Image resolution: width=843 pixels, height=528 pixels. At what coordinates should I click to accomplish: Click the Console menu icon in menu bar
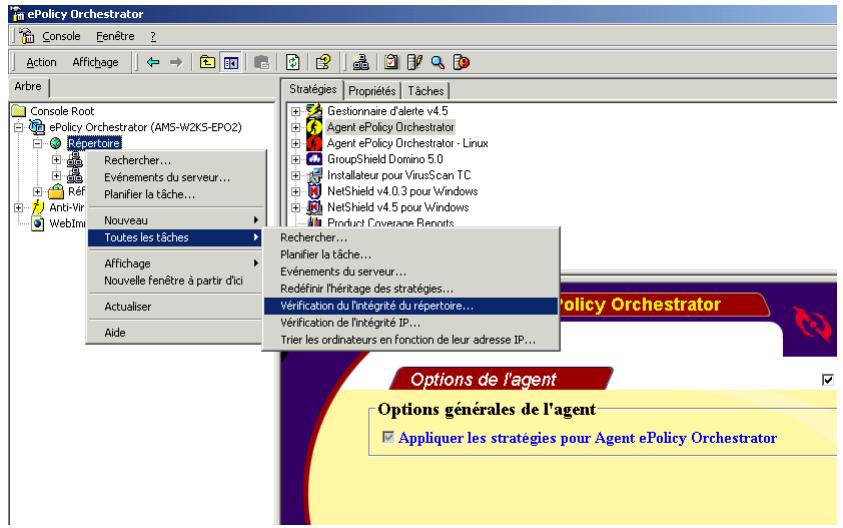[27, 36]
